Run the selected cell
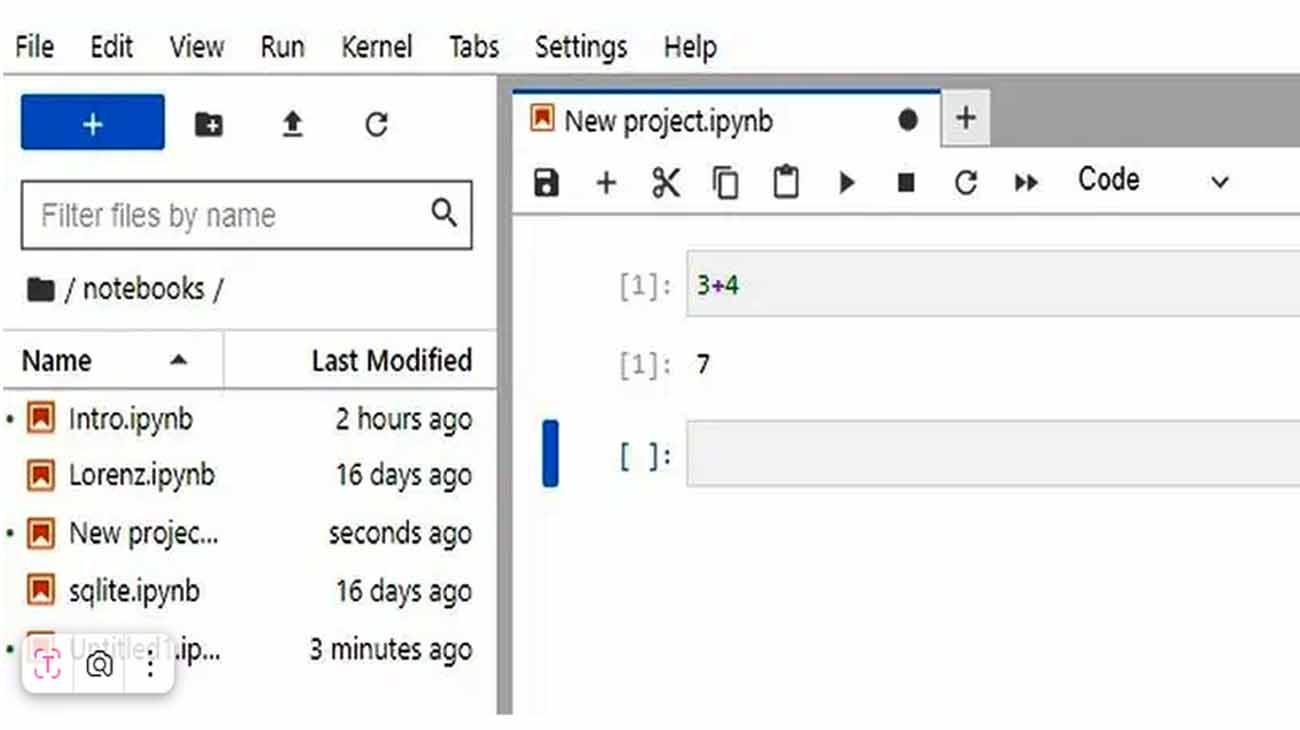The image size is (1300, 730). pyautogui.click(x=847, y=182)
